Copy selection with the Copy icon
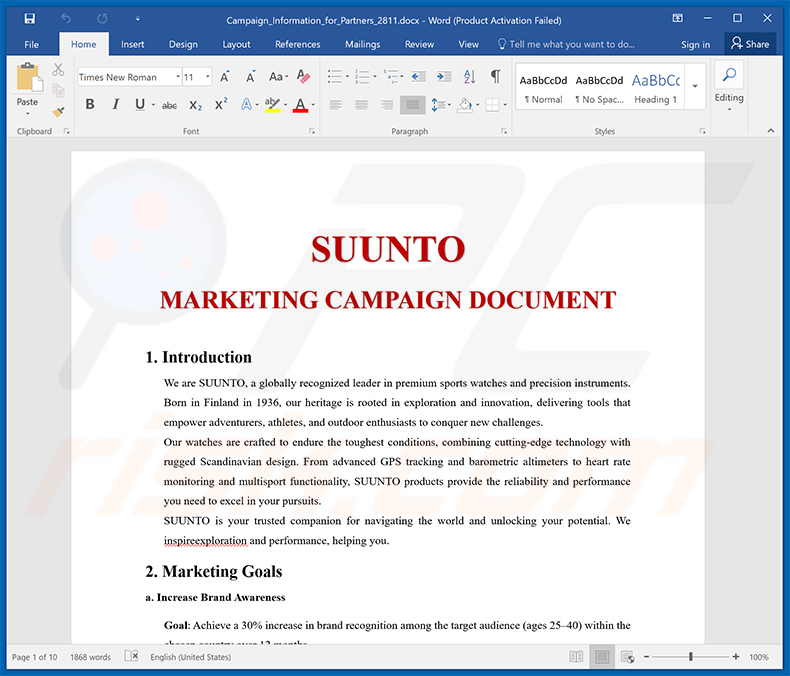 tap(58, 91)
